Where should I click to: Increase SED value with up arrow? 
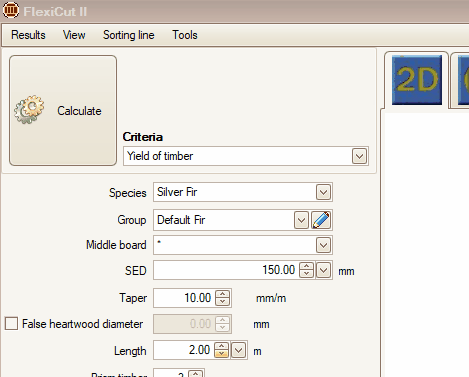306,266
